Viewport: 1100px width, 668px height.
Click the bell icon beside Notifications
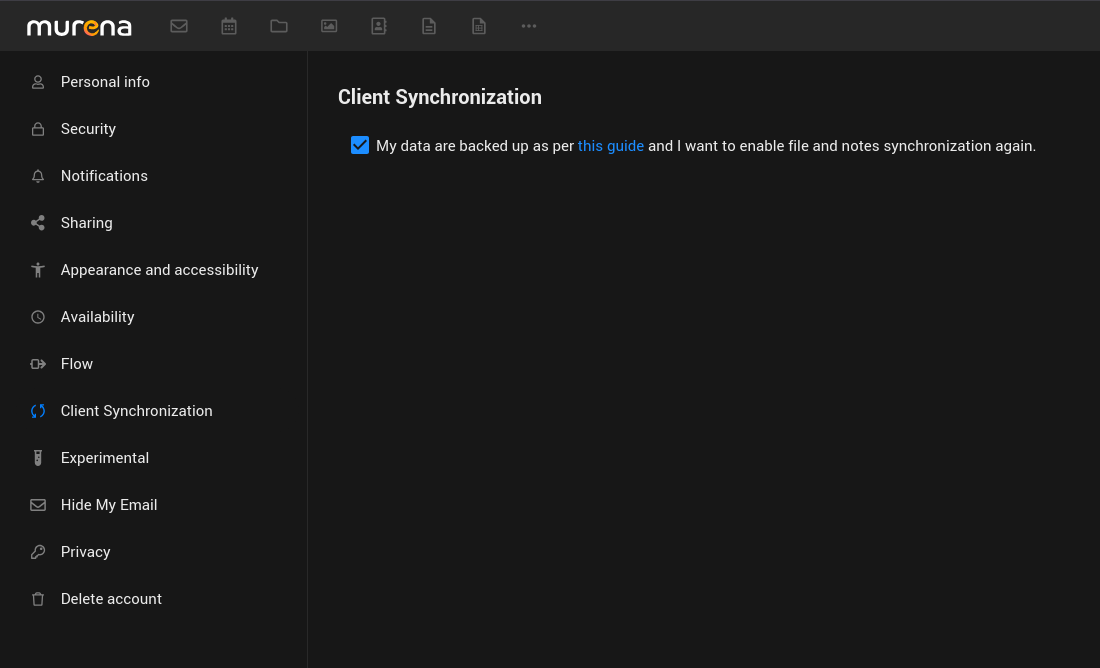[38, 176]
